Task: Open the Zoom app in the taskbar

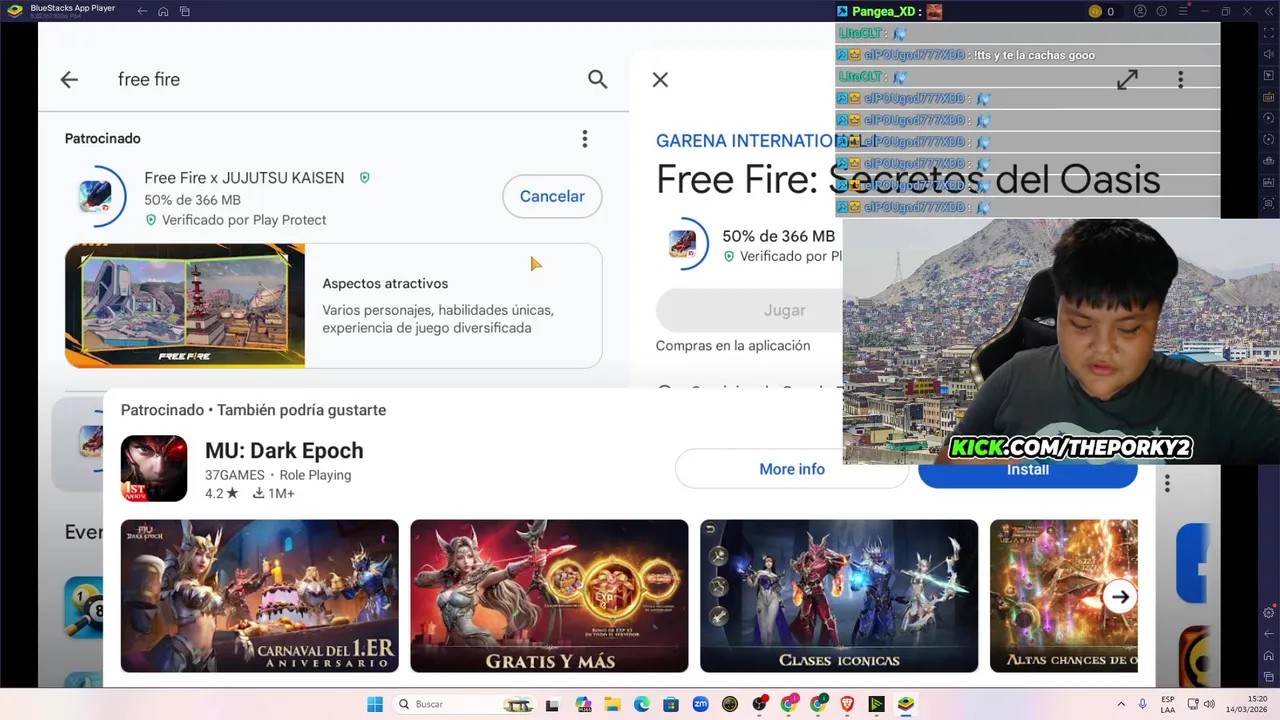Action: [x=700, y=704]
